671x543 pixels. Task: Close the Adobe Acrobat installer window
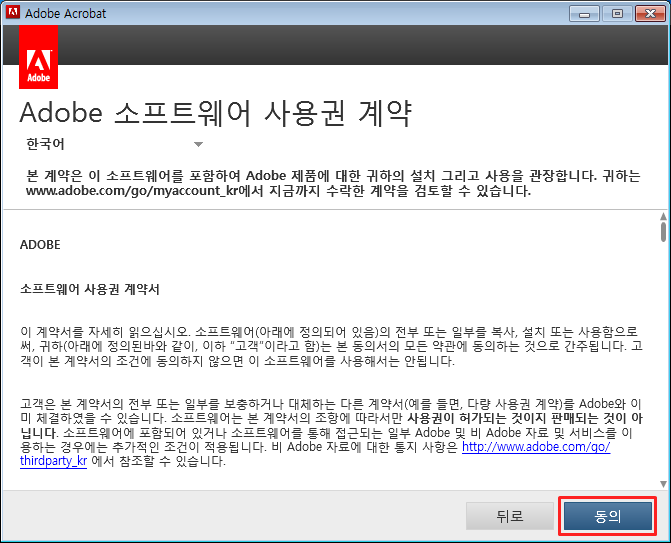click(650, 14)
